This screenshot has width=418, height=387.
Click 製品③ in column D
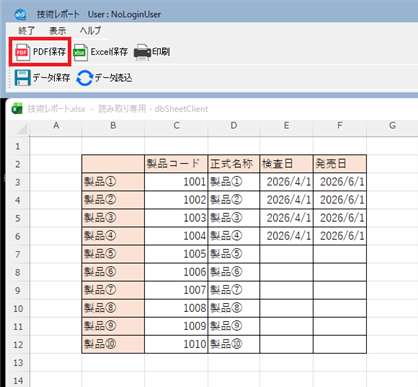(234, 218)
